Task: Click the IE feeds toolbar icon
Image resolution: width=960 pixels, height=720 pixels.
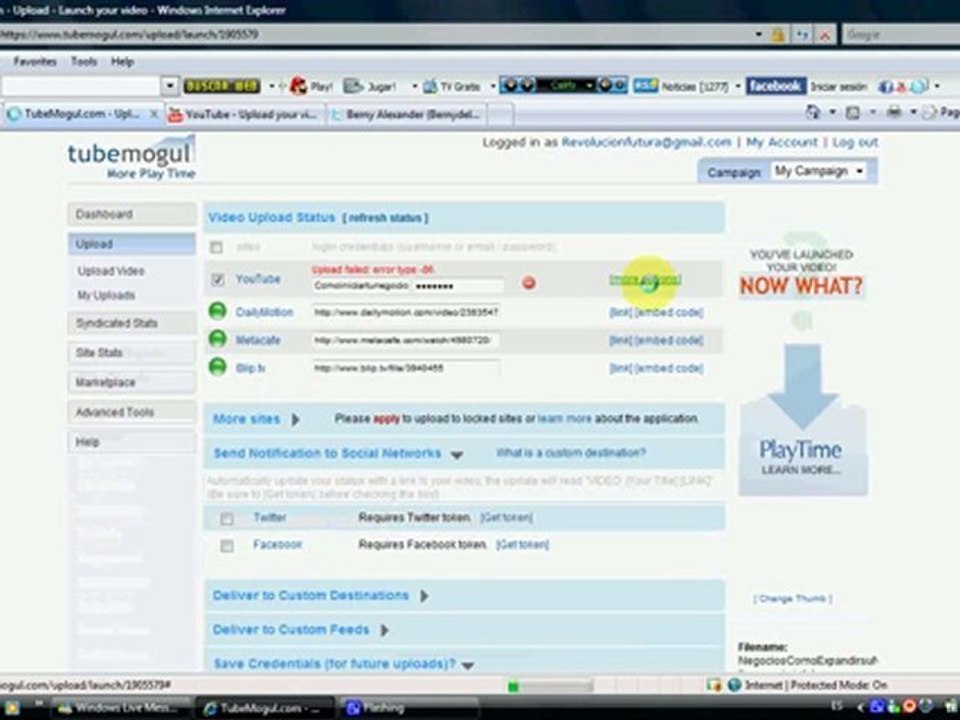Action: (853, 113)
